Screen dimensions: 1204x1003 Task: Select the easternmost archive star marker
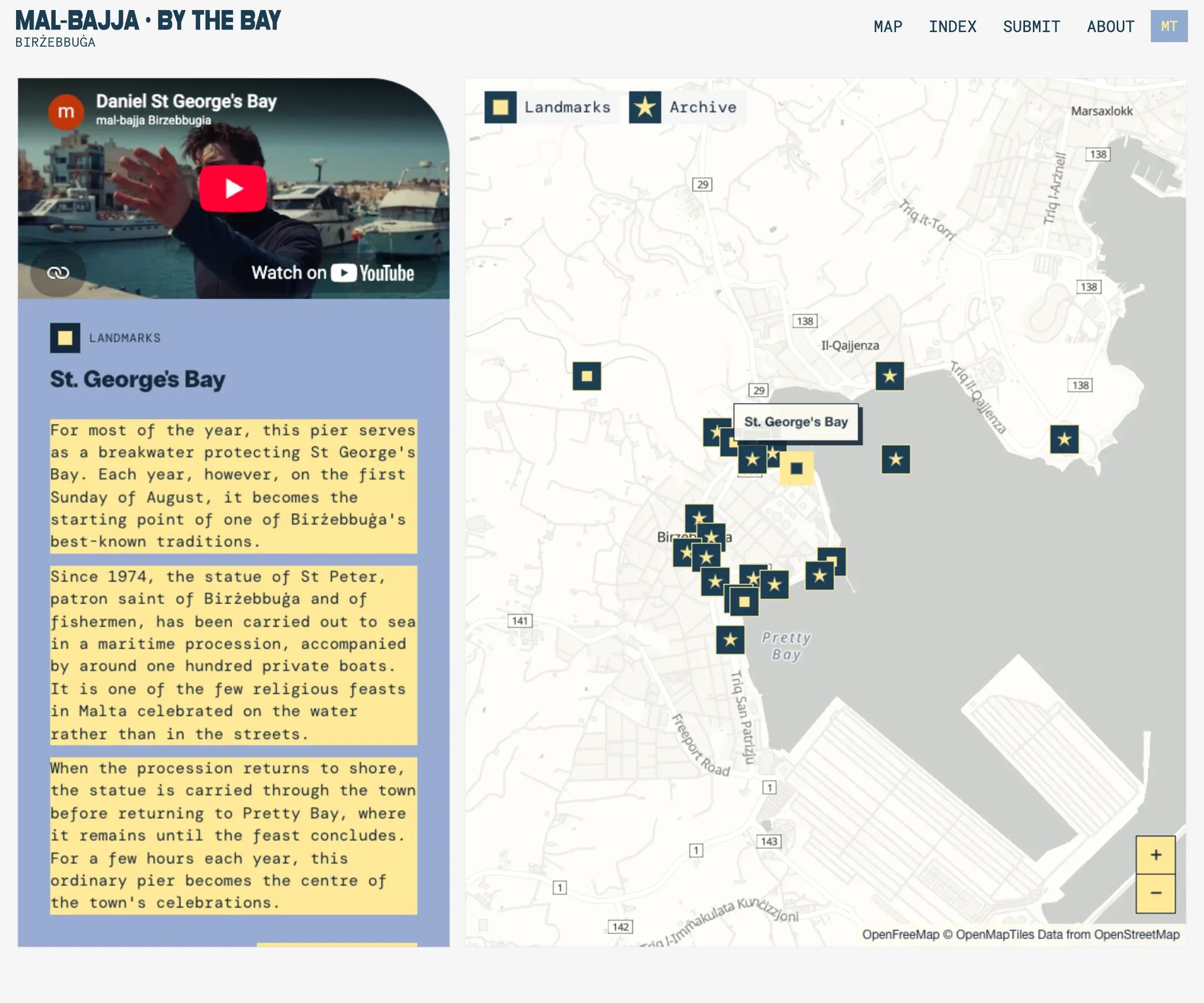tap(1064, 439)
